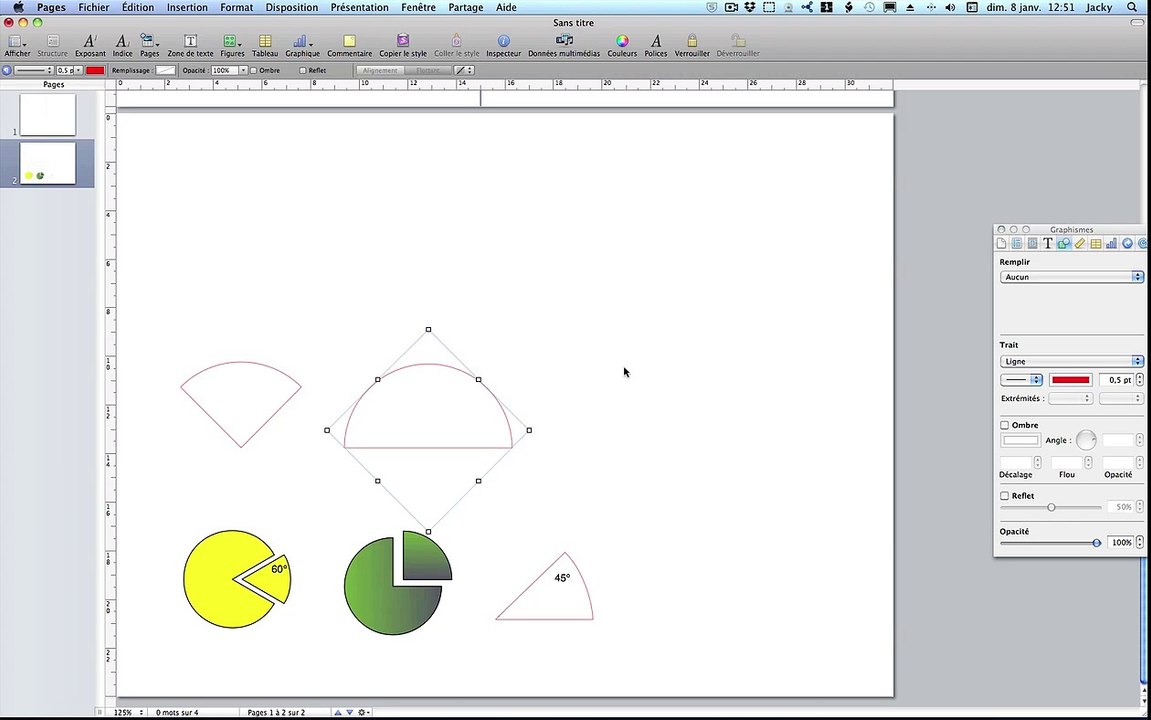Open line style dropdown in inspector
Screen dimensions: 1151x720
[x=1021, y=379]
